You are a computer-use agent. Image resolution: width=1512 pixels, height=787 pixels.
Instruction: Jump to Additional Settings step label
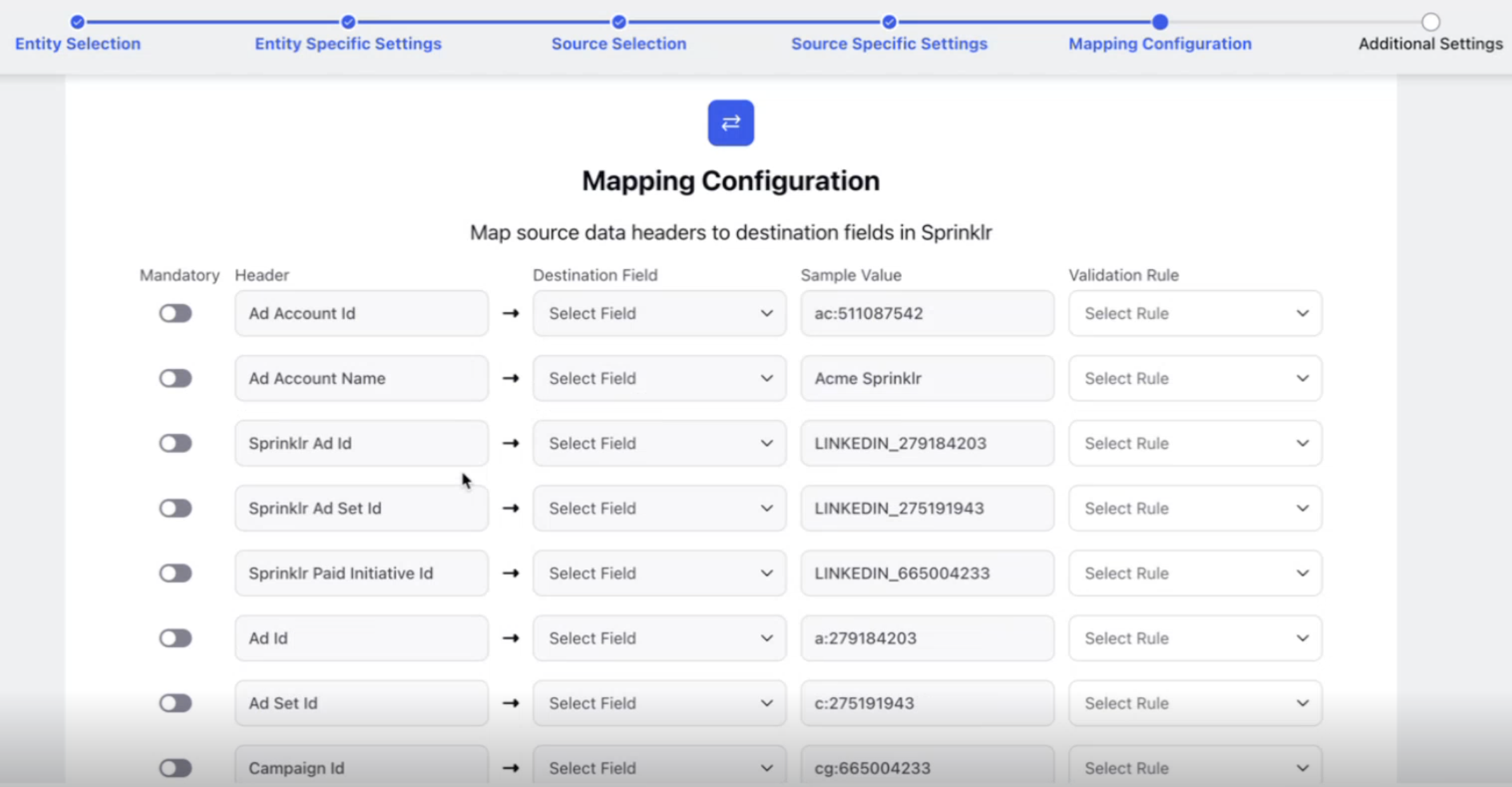coord(1430,44)
